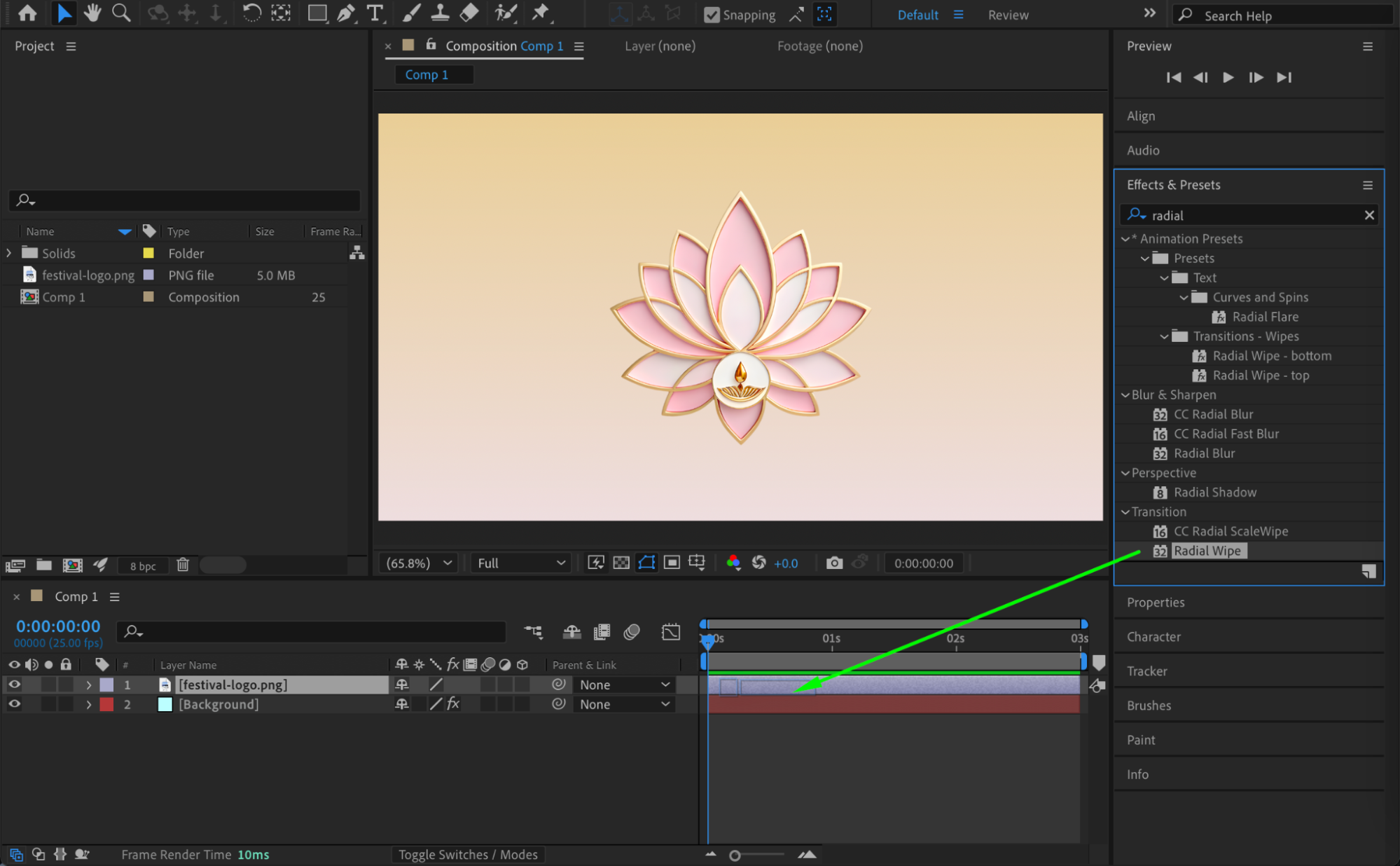Collapse the Animation Presets group
The width and height of the screenshot is (1400, 866).
[1125, 239]
